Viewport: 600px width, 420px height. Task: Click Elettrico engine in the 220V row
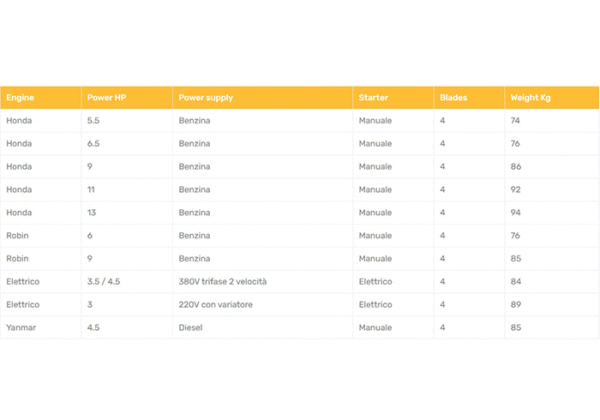(23, 304)
